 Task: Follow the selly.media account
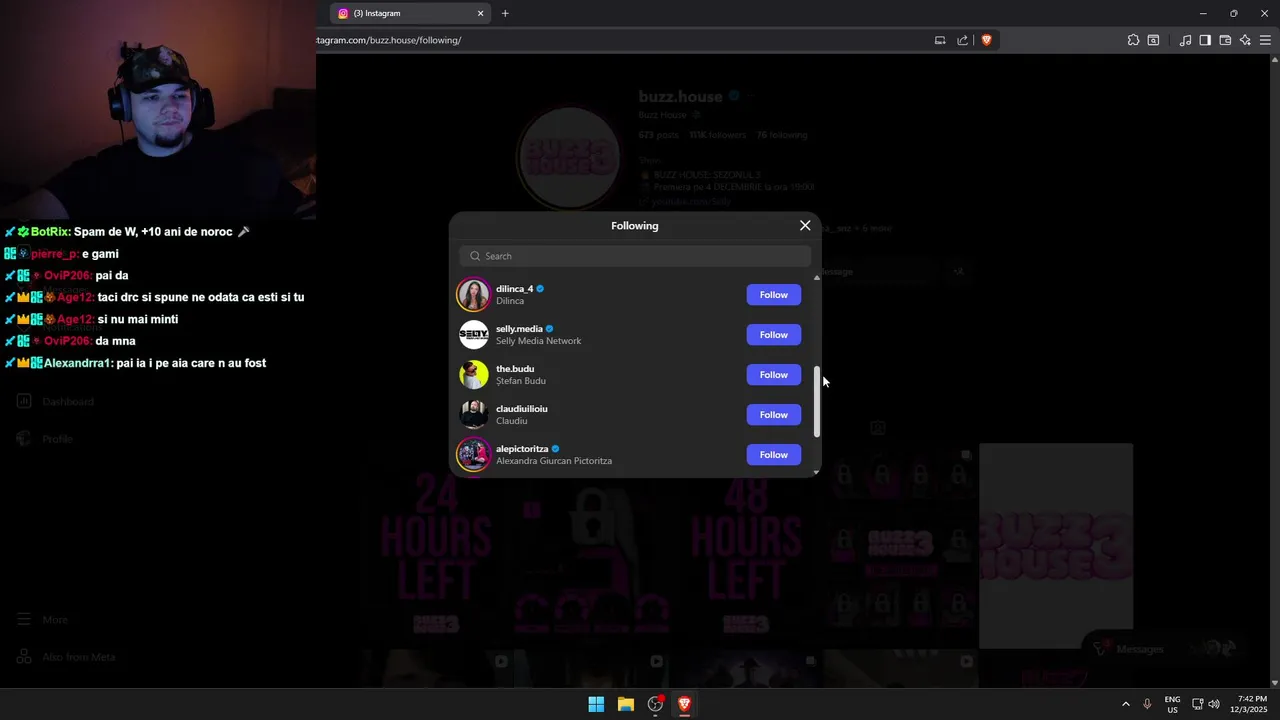click(773, 335)
